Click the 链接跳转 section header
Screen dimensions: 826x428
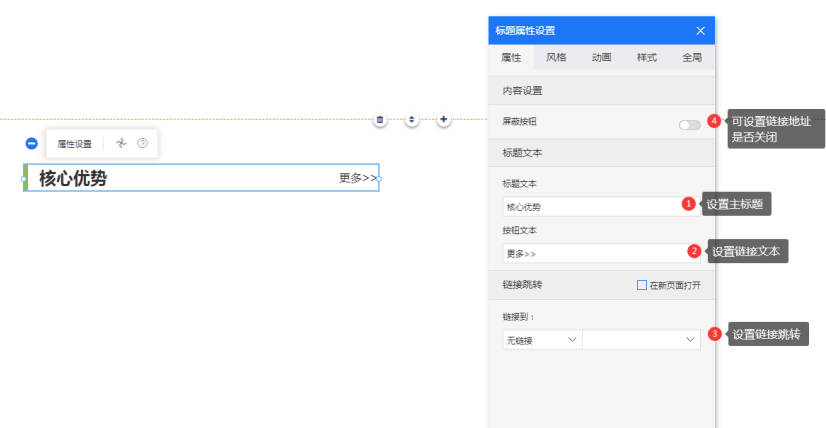point(522,285)
